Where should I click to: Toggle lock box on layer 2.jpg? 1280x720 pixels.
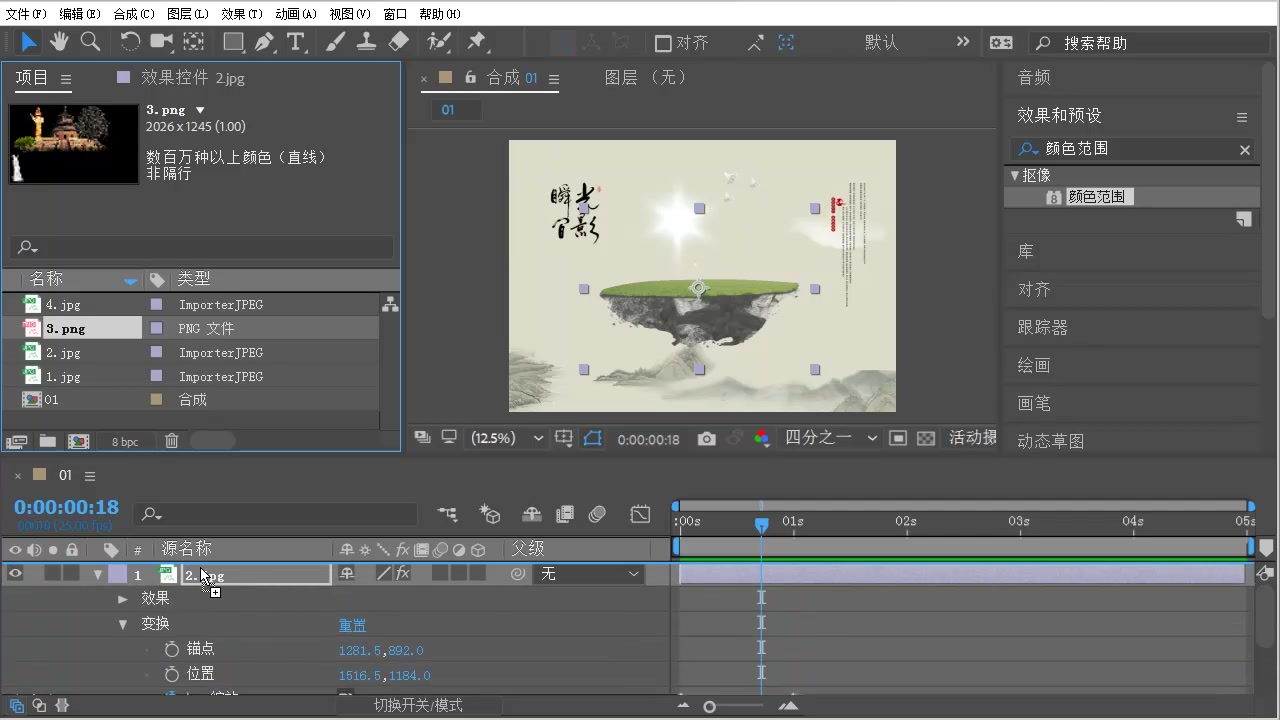pos(71,573)
